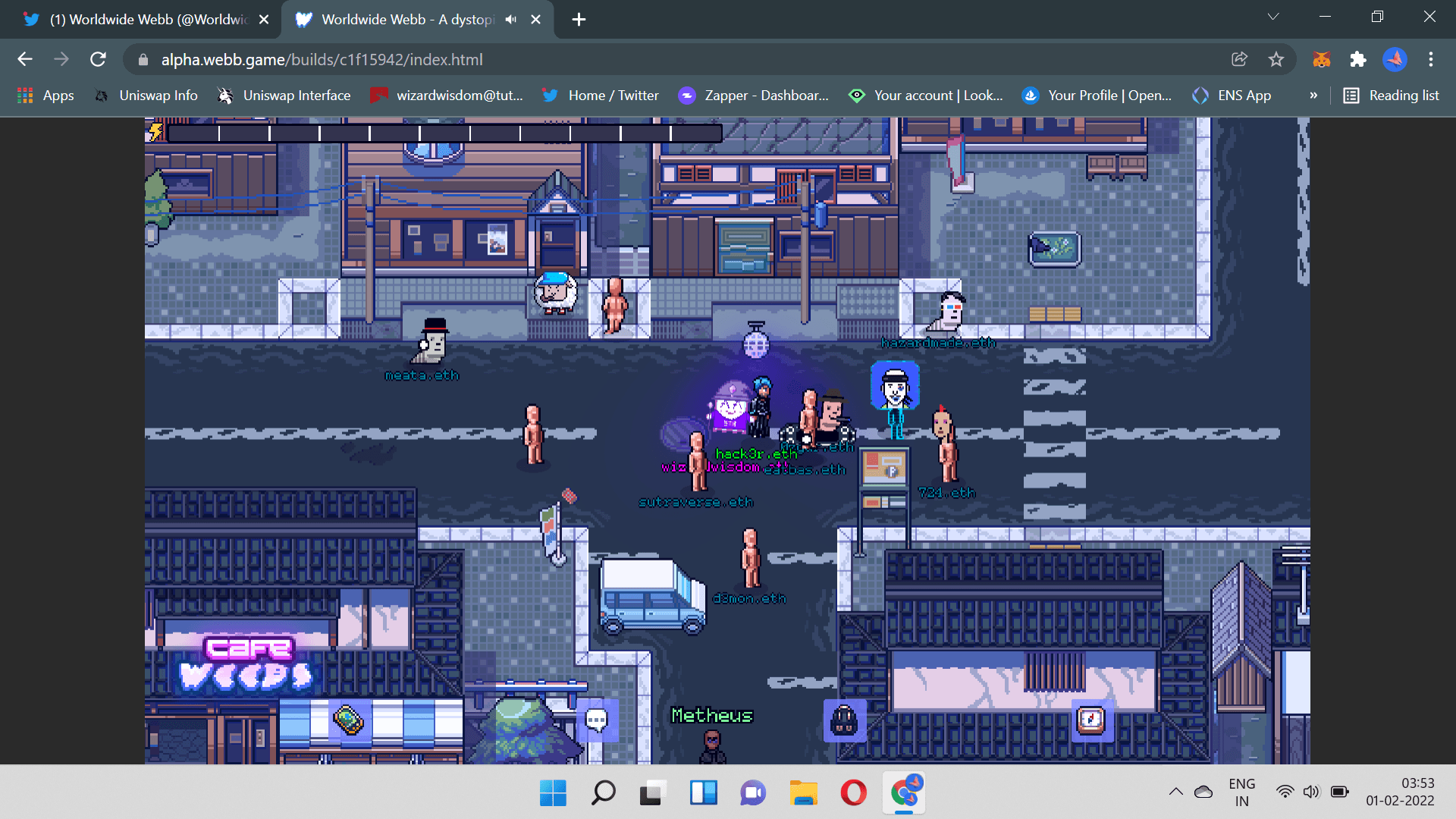Open the tab search dropdown arrow
The image size is (1456, 819).
point(1273,17)
